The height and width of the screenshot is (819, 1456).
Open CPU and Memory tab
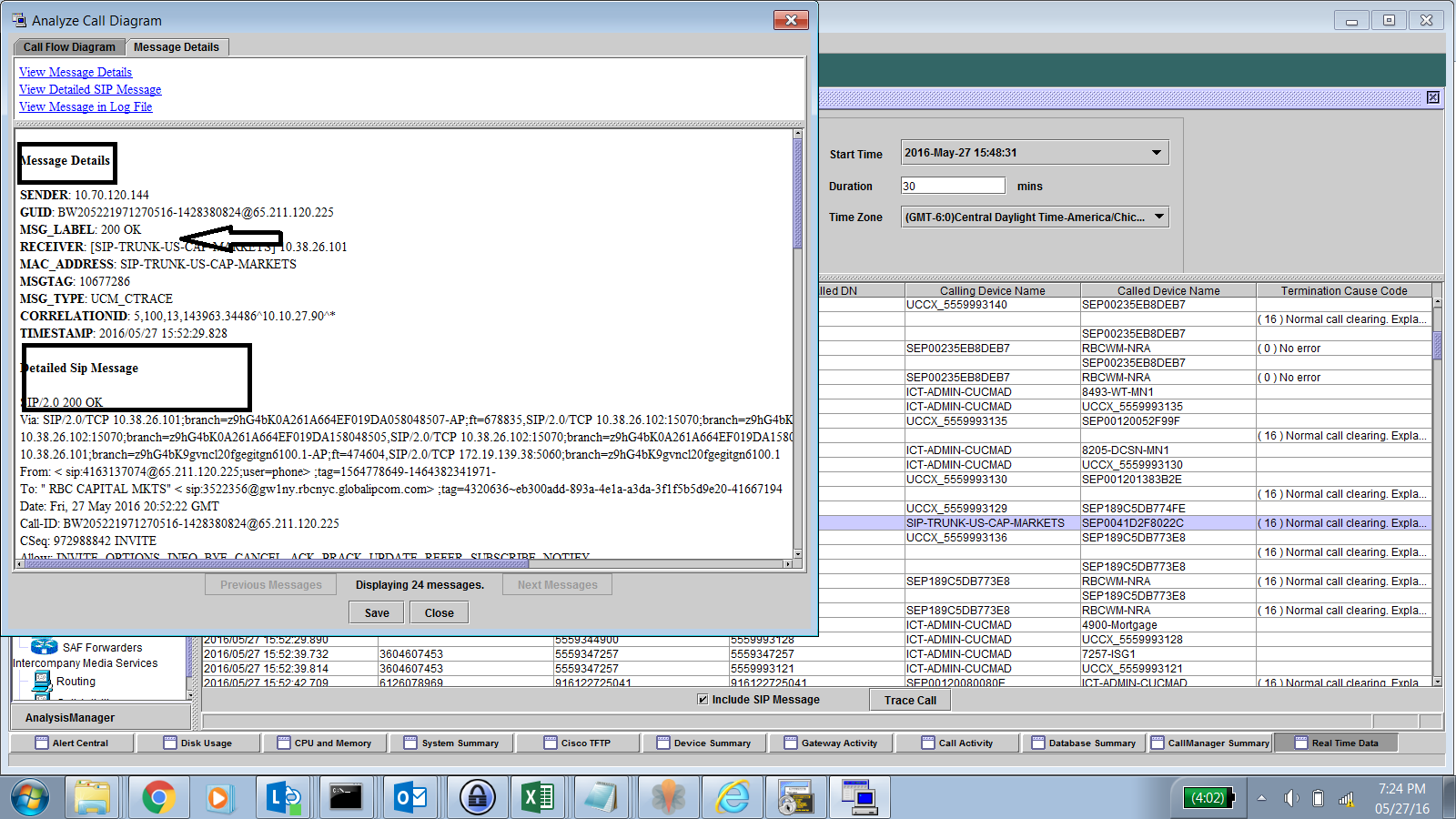click(325, 743)
